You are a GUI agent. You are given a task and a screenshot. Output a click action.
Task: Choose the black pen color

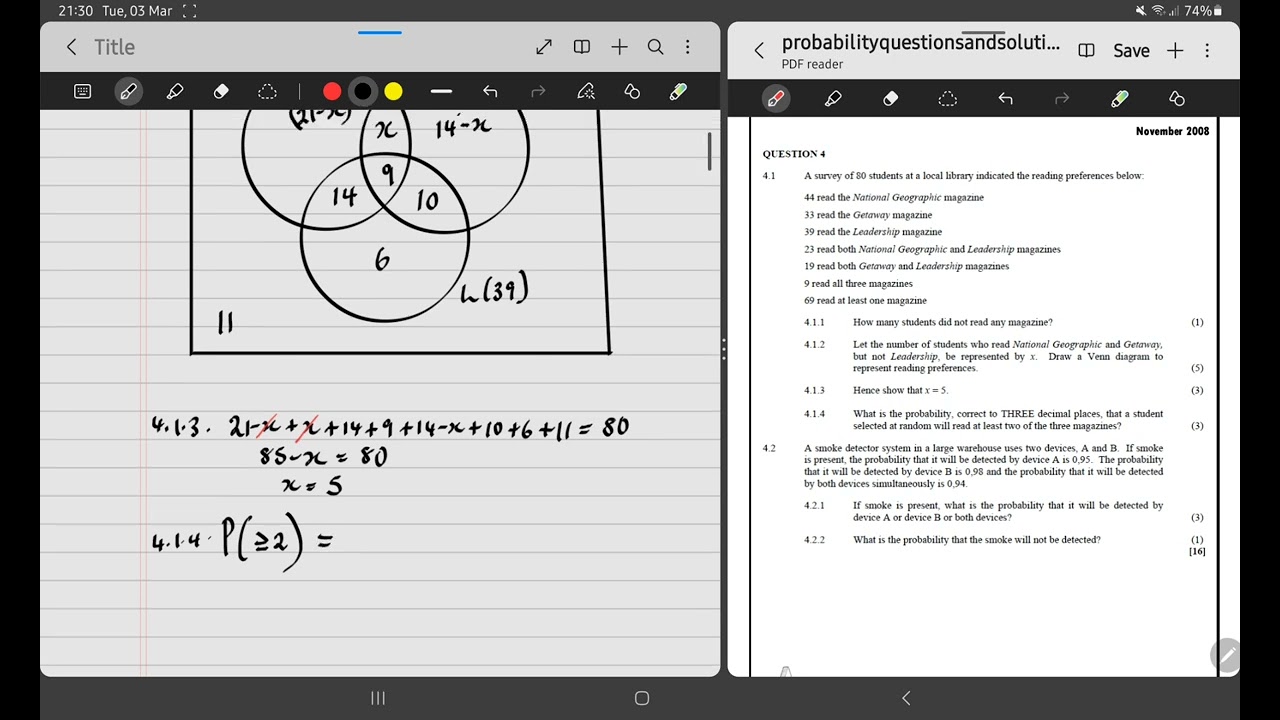coord(363,92)
